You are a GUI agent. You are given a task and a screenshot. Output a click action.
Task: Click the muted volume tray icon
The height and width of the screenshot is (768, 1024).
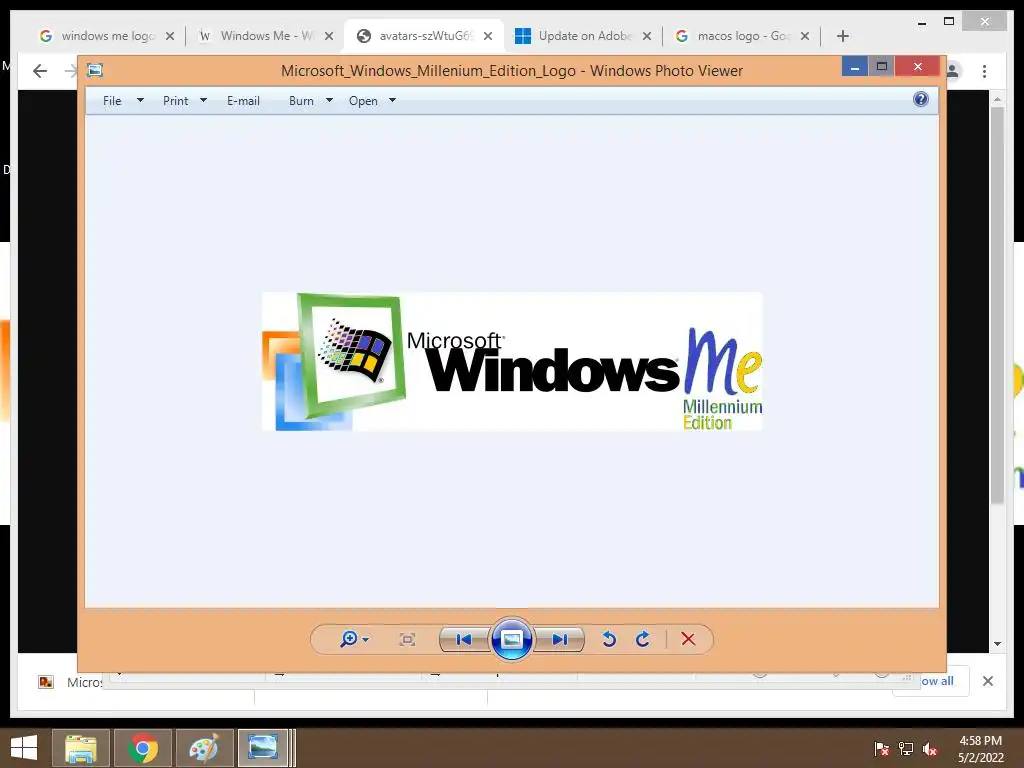click(930, 748)
